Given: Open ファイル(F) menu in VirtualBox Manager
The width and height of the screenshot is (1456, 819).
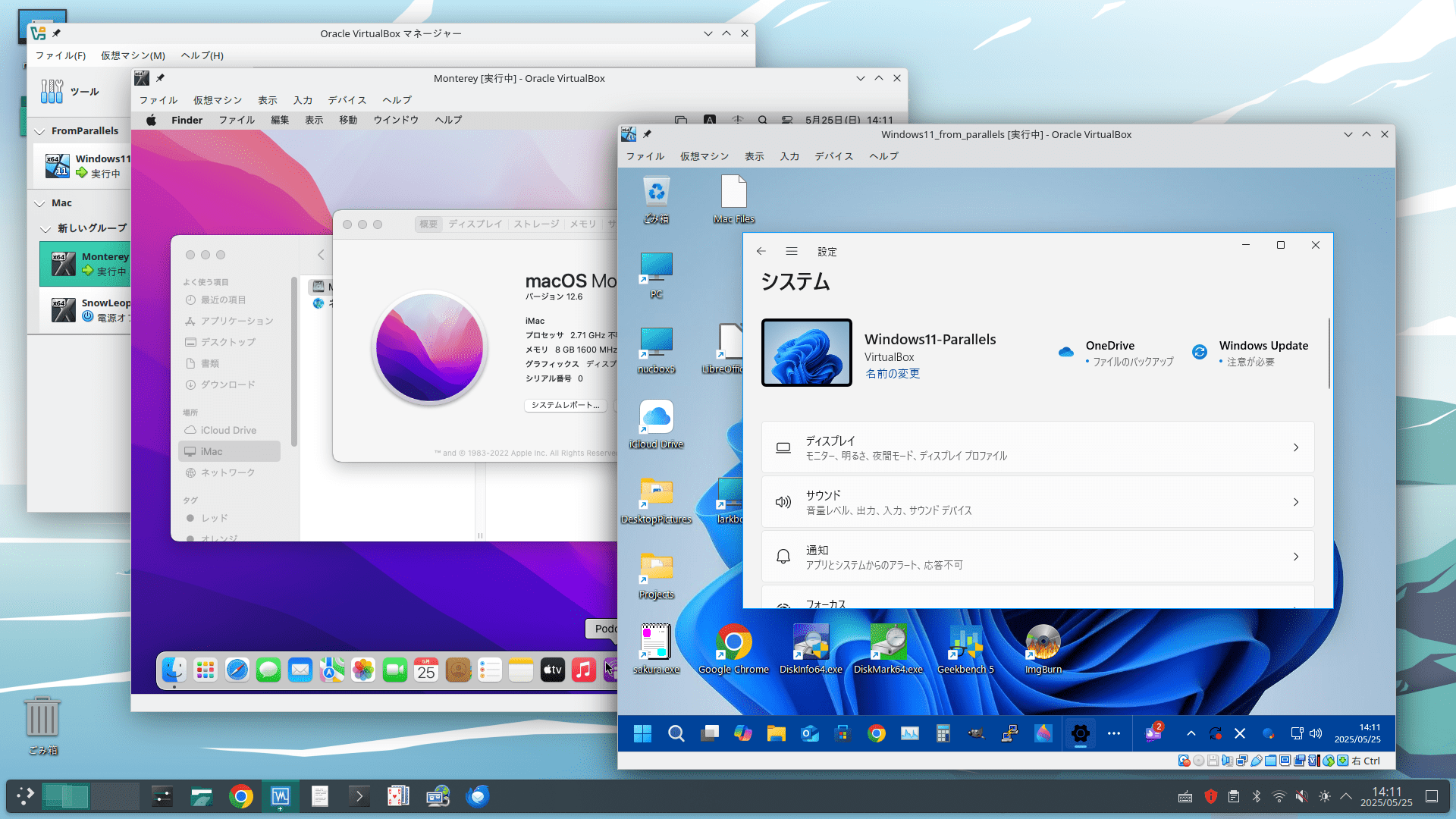Looking at the screenshot, I should [x=61, y=55].
